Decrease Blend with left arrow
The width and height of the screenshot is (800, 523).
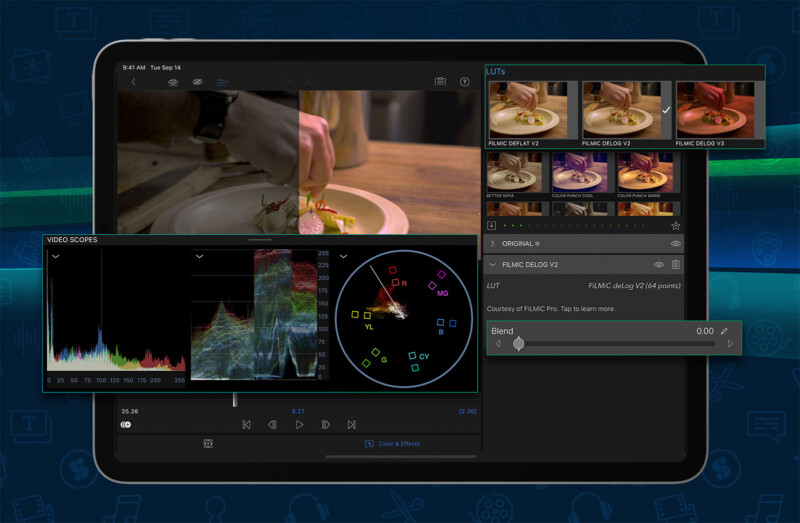498,344
